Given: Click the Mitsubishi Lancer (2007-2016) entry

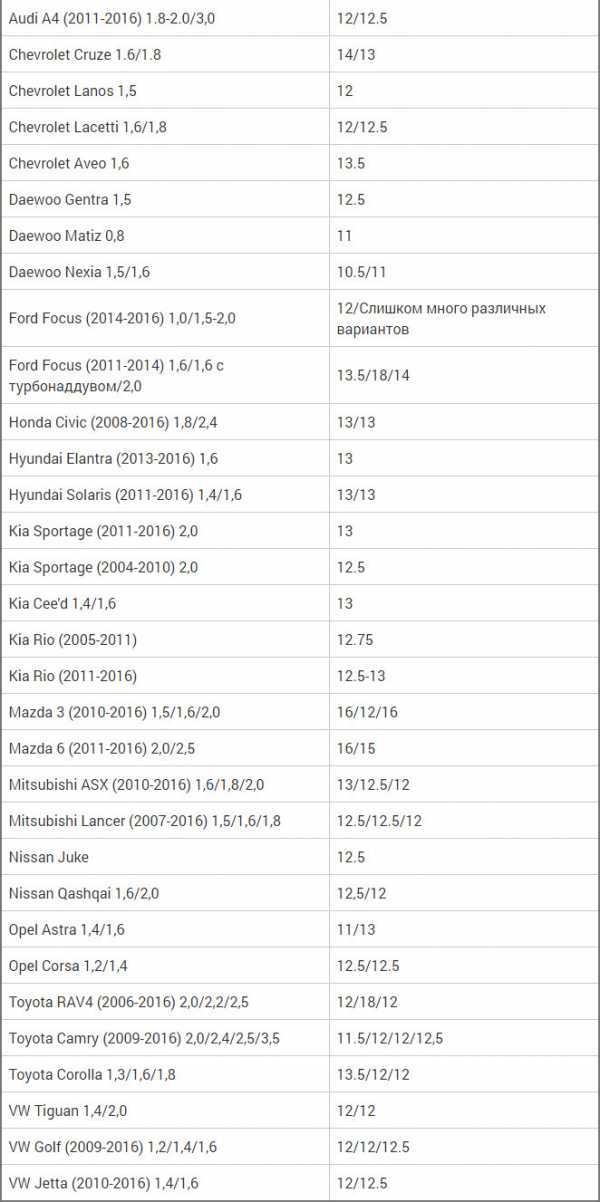Looking at the screenshot, I should (145, 821).
